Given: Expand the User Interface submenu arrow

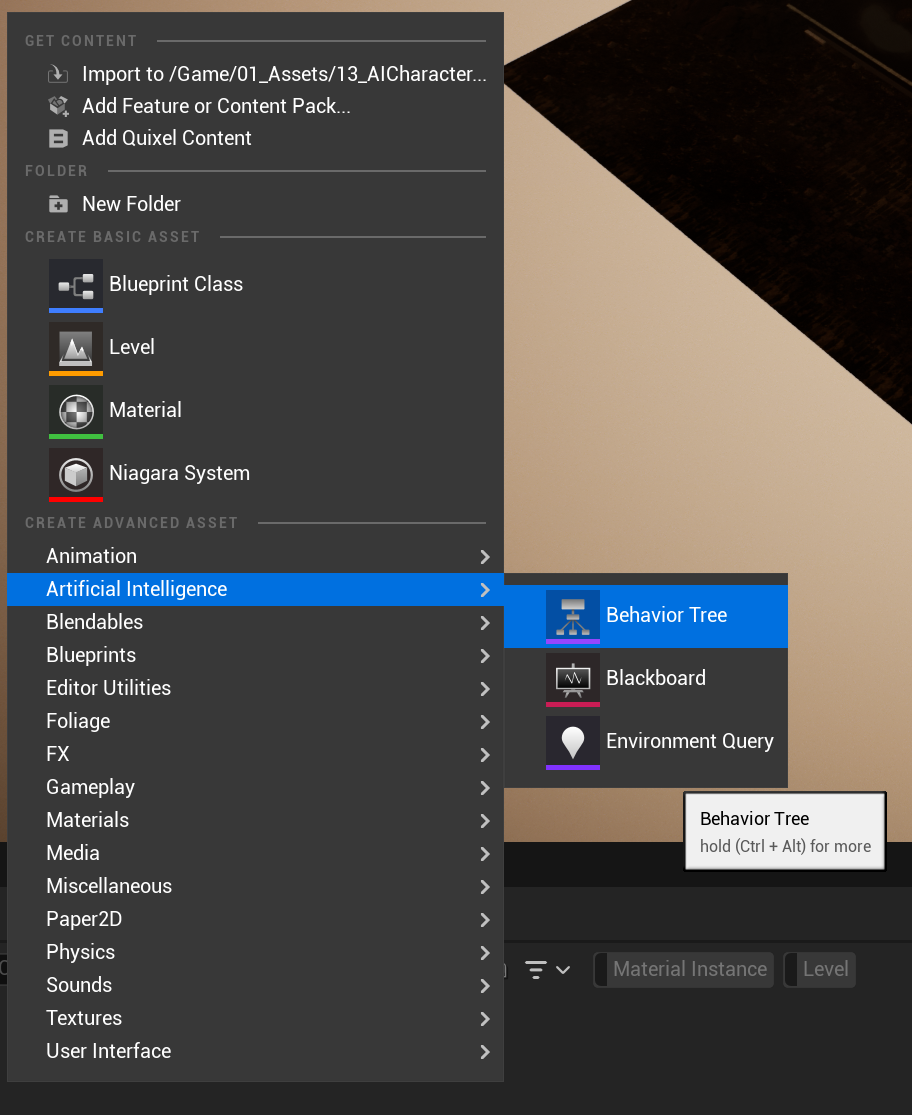Looking at the screenshot, I should [x=485, y=1052].
